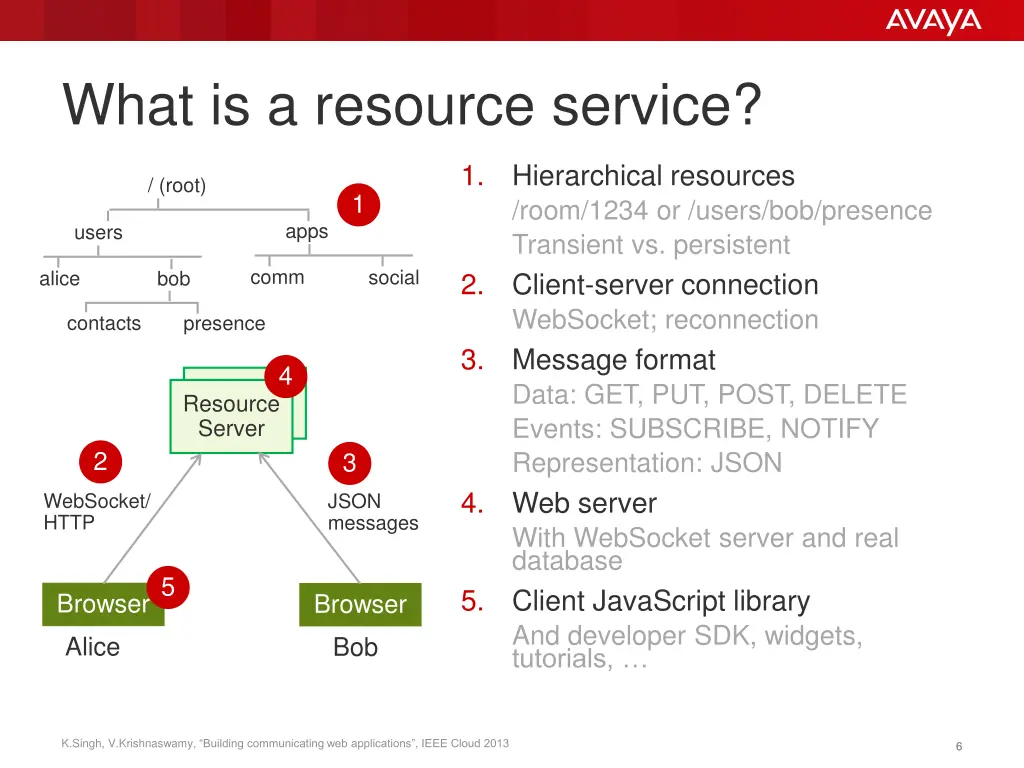Click the Resource Server box

tap(231, 416)
